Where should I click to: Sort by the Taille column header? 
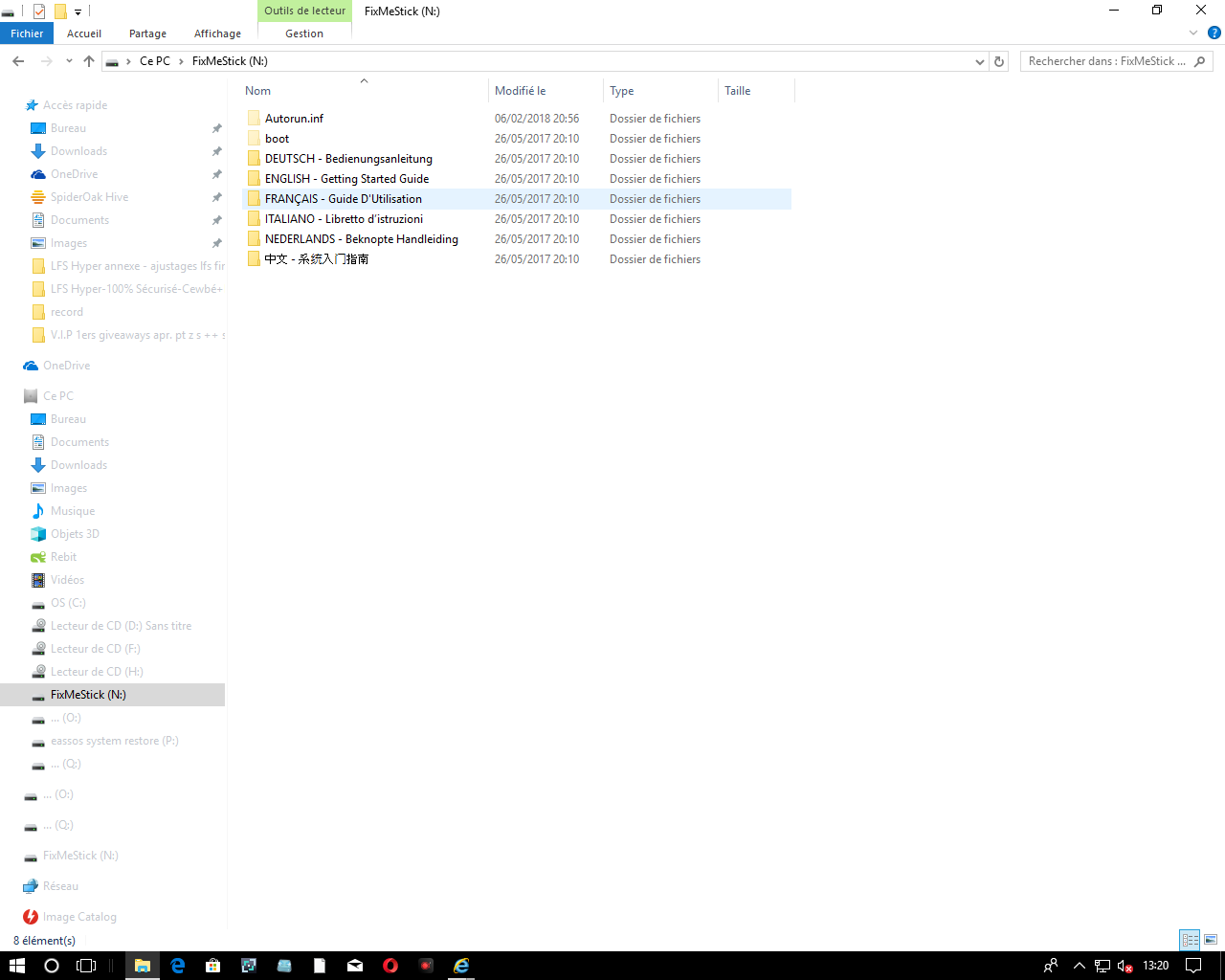[756, 91]
